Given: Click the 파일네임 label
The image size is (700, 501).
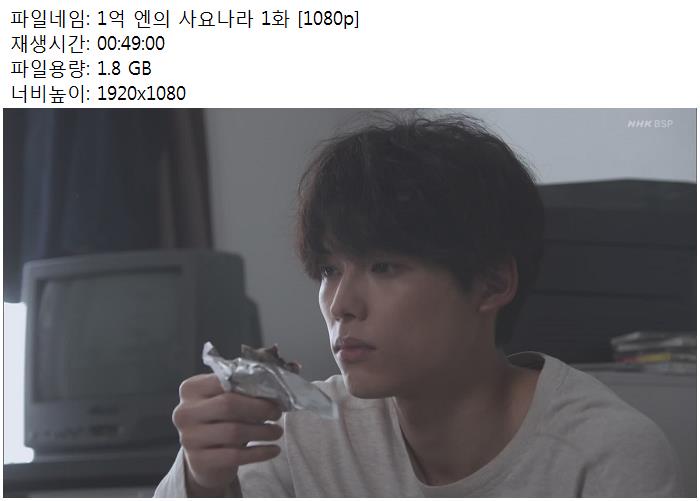Looking at the screenshot, I should 48,19.
